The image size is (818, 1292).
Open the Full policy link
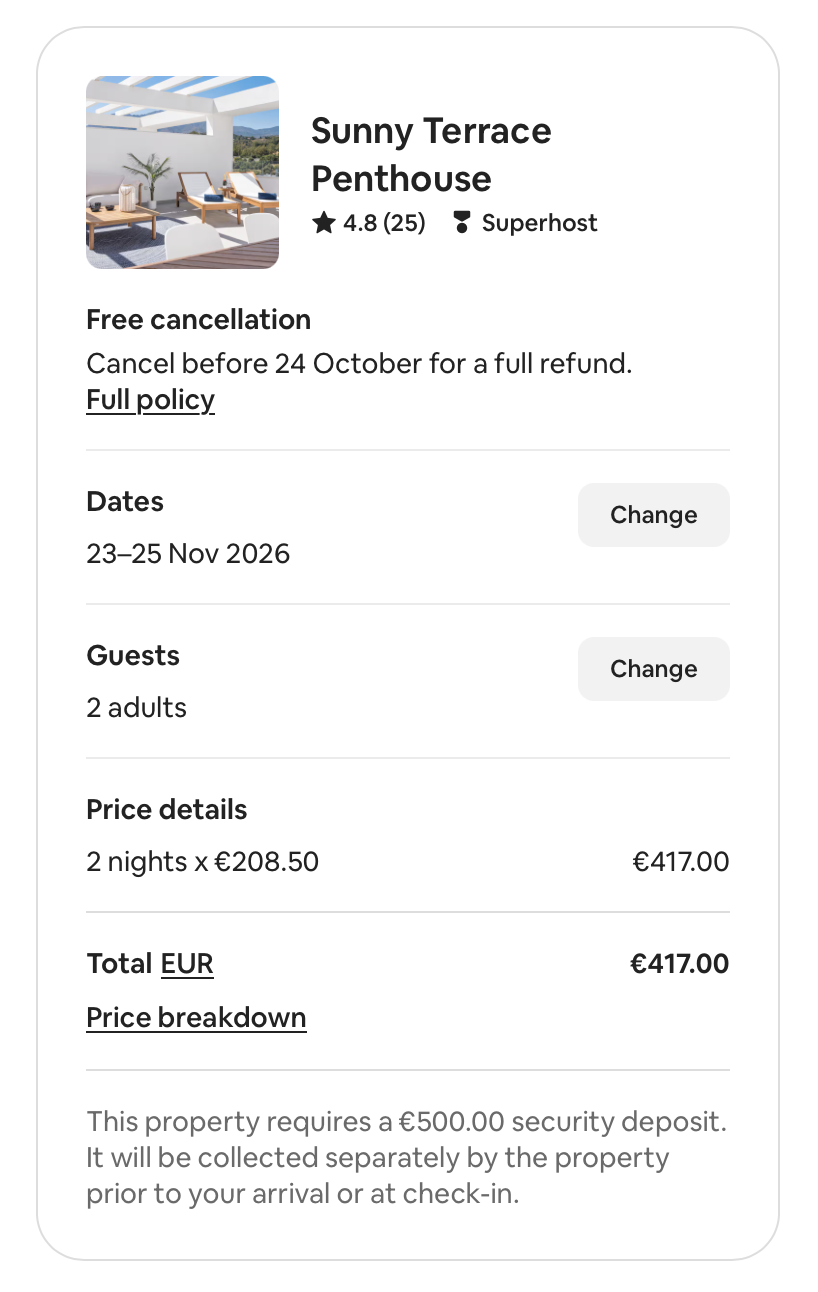(x=150, y=400)
